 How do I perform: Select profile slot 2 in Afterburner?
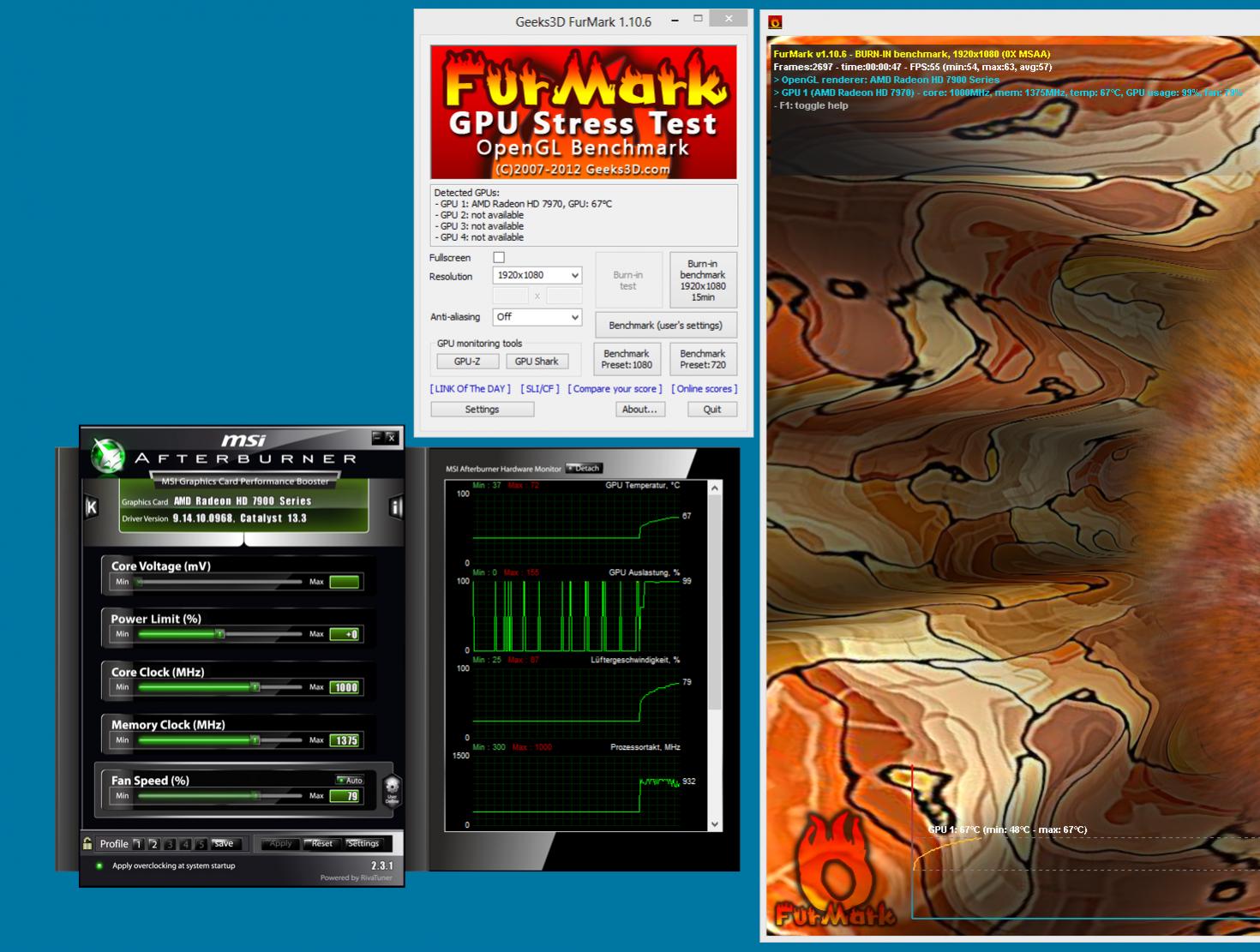click(x=154, y=844)
